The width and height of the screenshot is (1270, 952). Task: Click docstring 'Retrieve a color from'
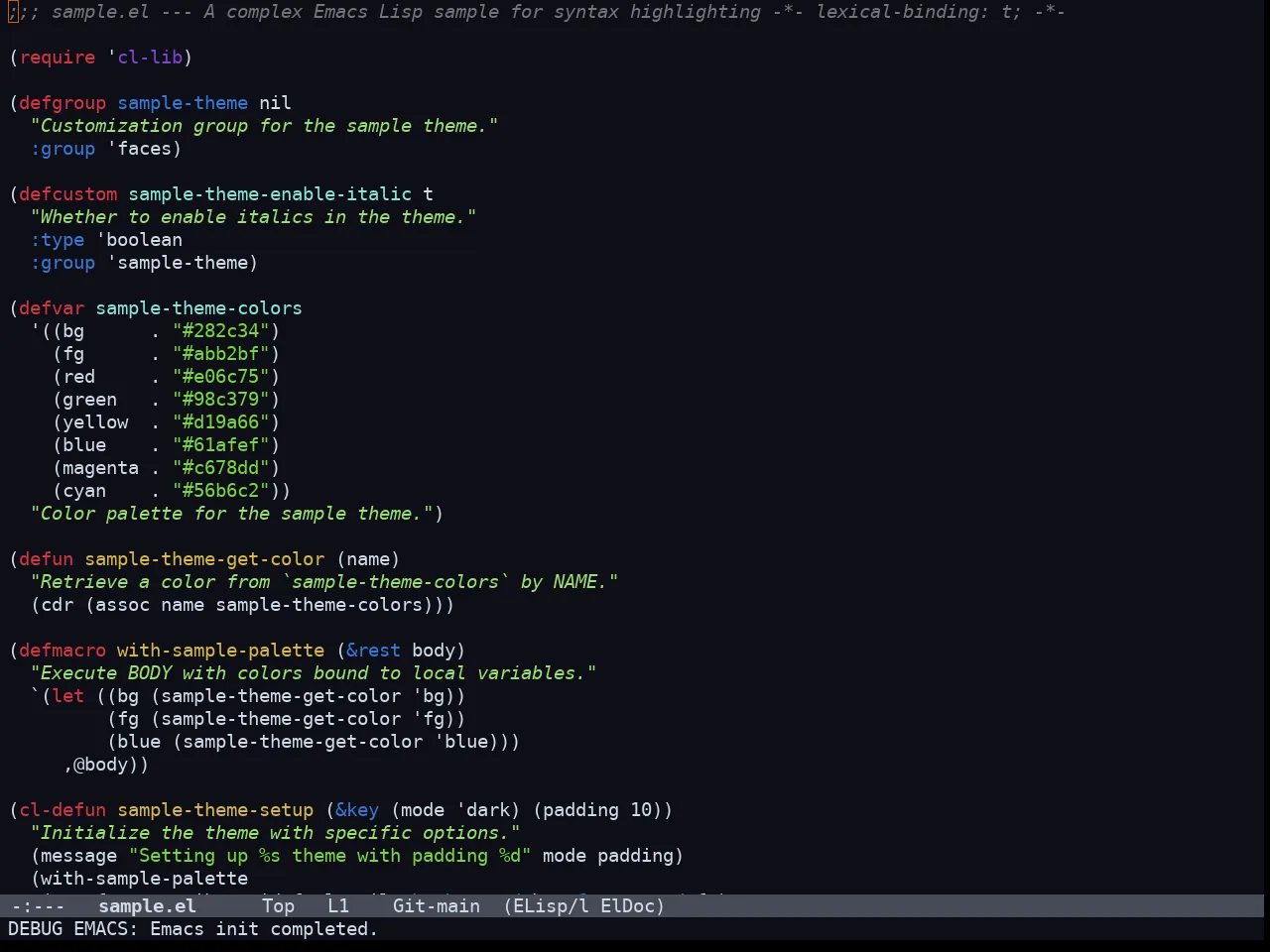(156, 582)
